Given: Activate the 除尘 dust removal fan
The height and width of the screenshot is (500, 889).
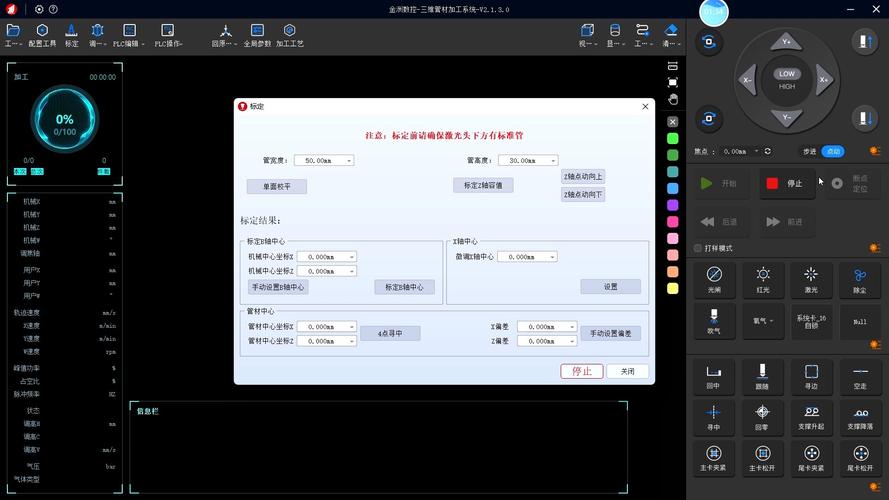Looking at the screenshot, I should (860, 280).
